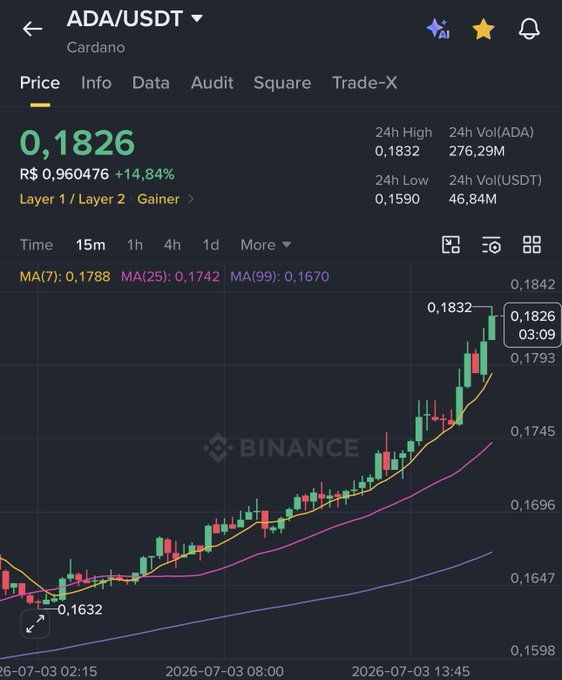The width and height of the screenshot is (562, 680).
Task: Open the chart drawing tools icon
Action: pyautogui.click(x=451, y=245)
